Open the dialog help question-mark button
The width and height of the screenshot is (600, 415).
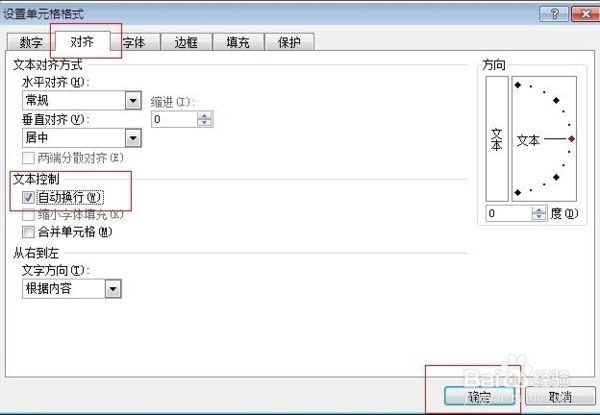pos(554,14)
